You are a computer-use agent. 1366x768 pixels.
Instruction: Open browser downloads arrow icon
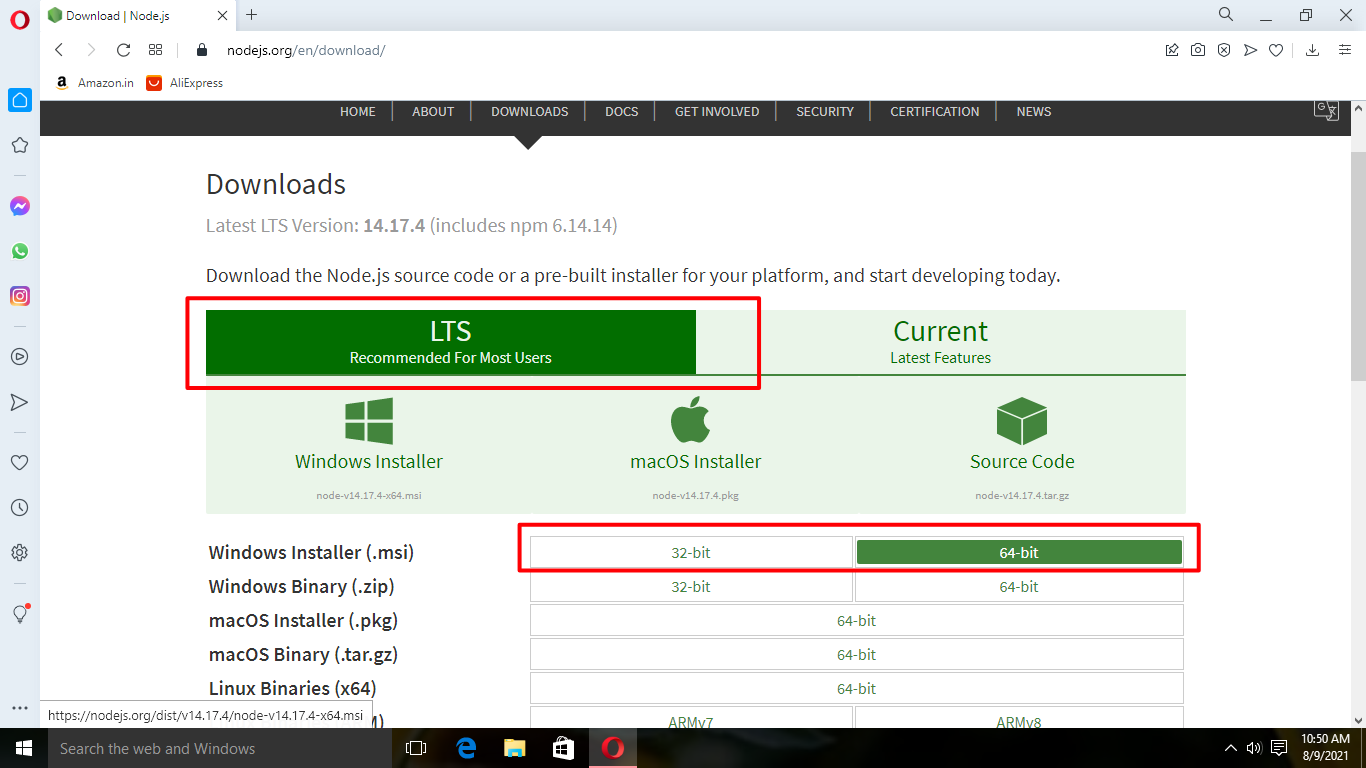(x=1313, y=50)
